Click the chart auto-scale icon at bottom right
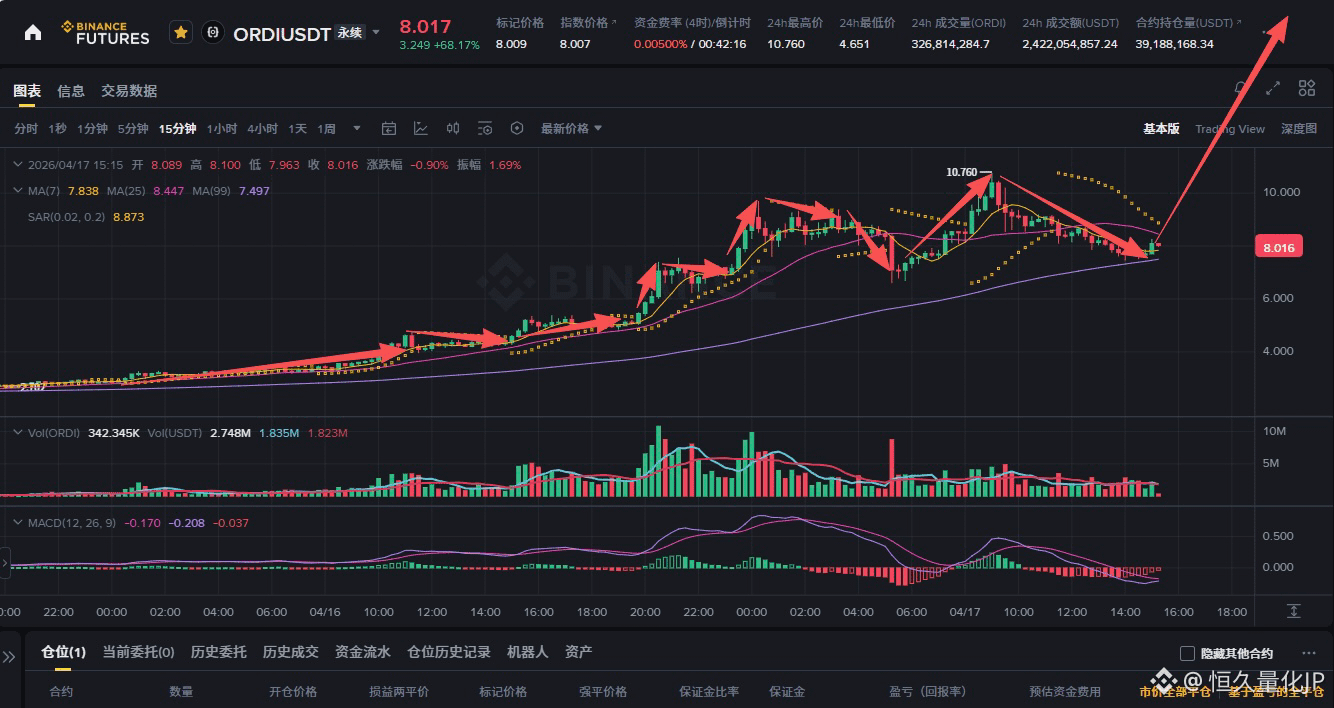Screen dimensions: 1334x708 1293,611
